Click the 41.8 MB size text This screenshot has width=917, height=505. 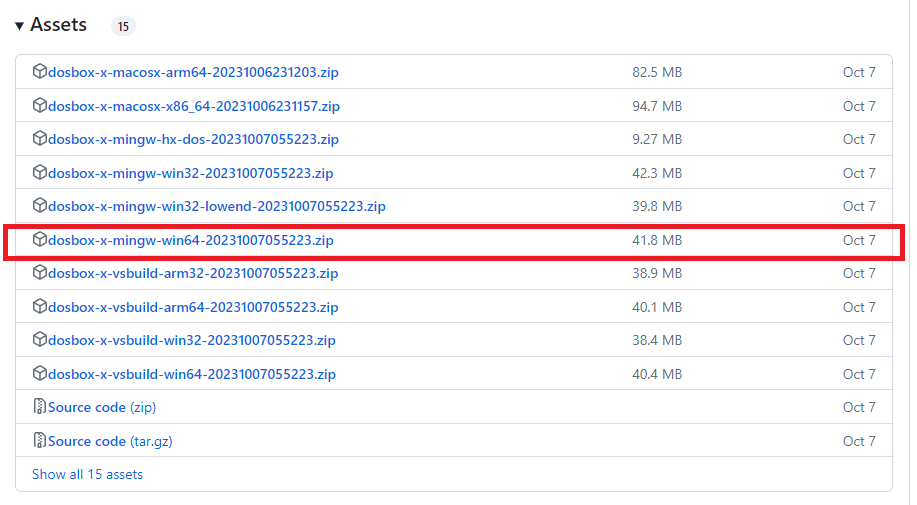(x=657, y=241)
